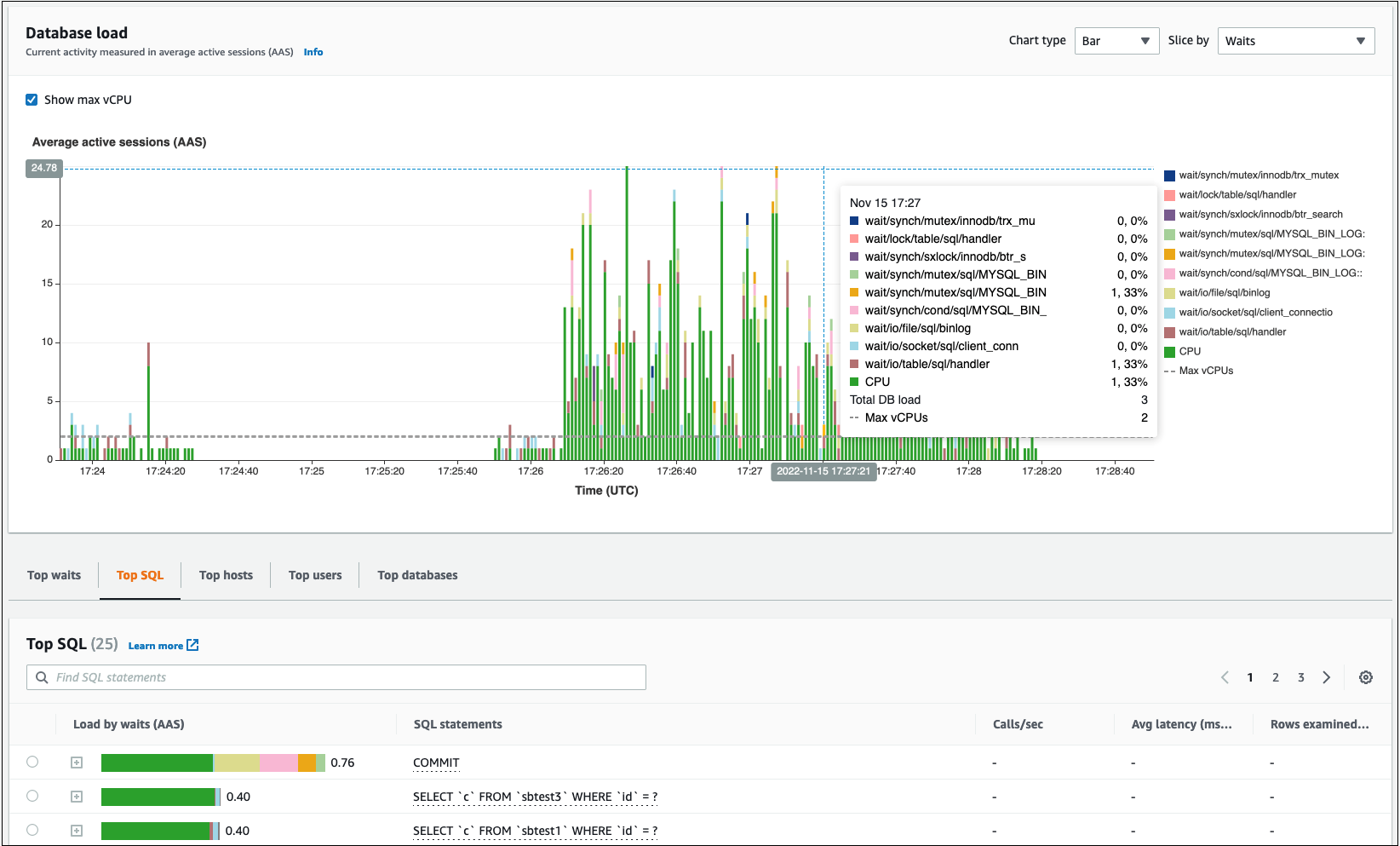Switch to the Top waits tab
The height and width of the screenshot is (846, 1400).
tap(54, 574)
